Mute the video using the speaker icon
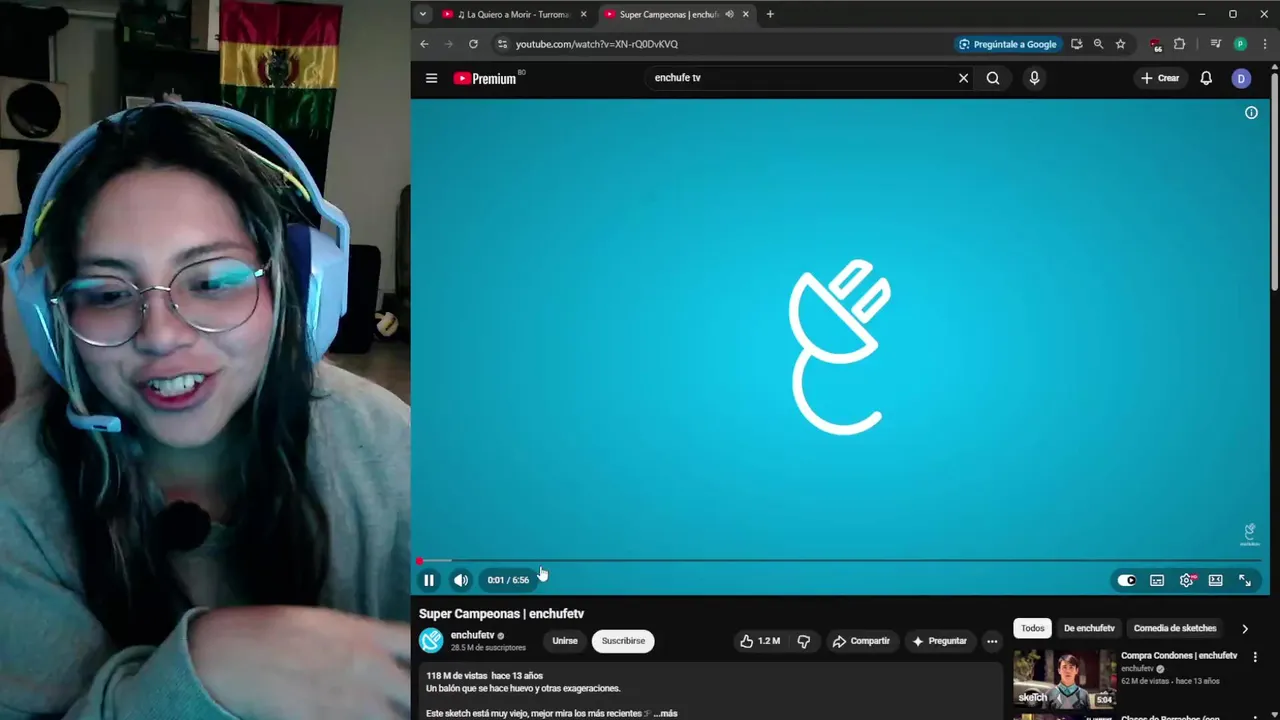The image size is (1280, 720). tap(461, 580)
